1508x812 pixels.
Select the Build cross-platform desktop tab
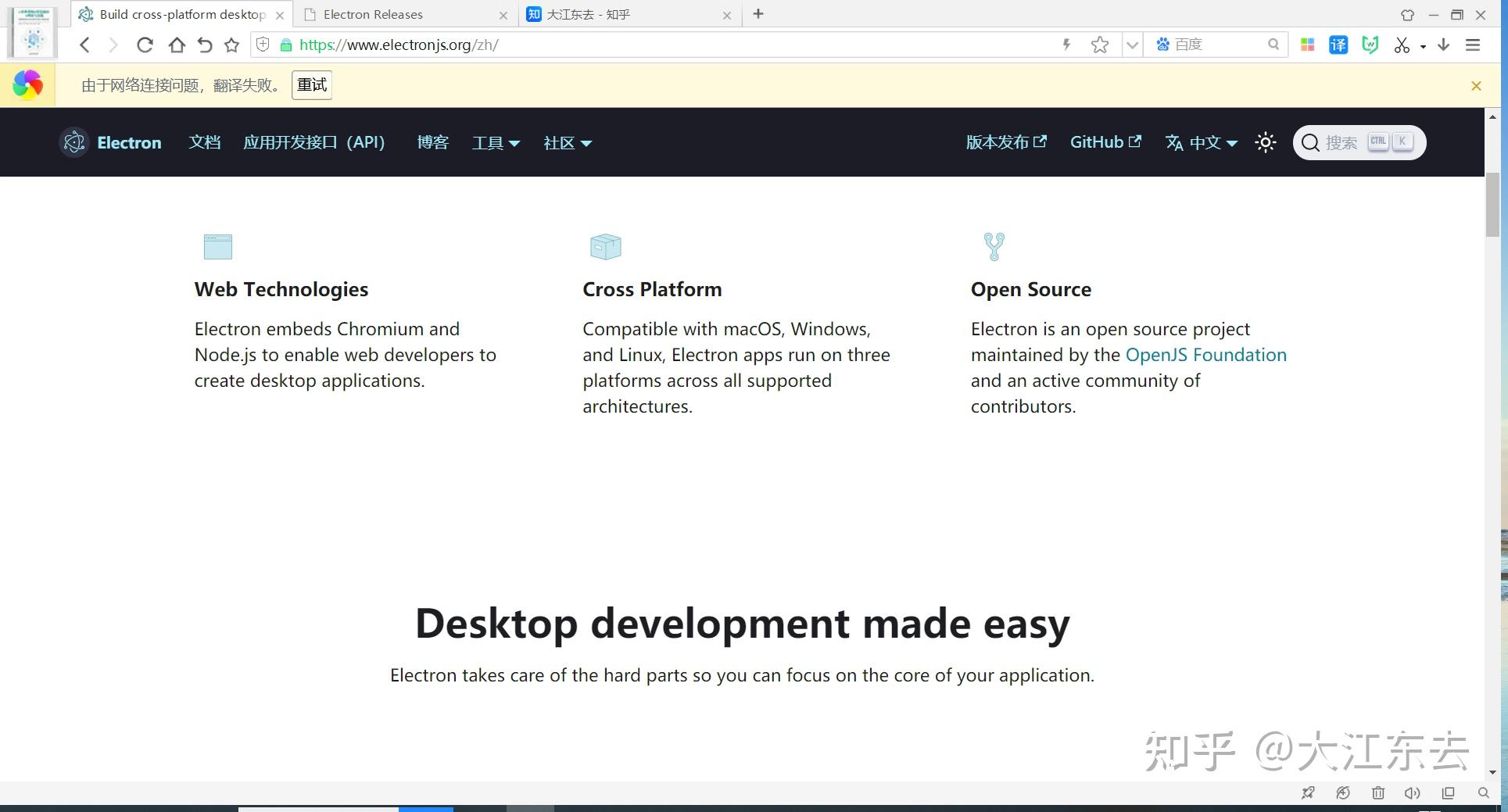[x=181, y=15]
